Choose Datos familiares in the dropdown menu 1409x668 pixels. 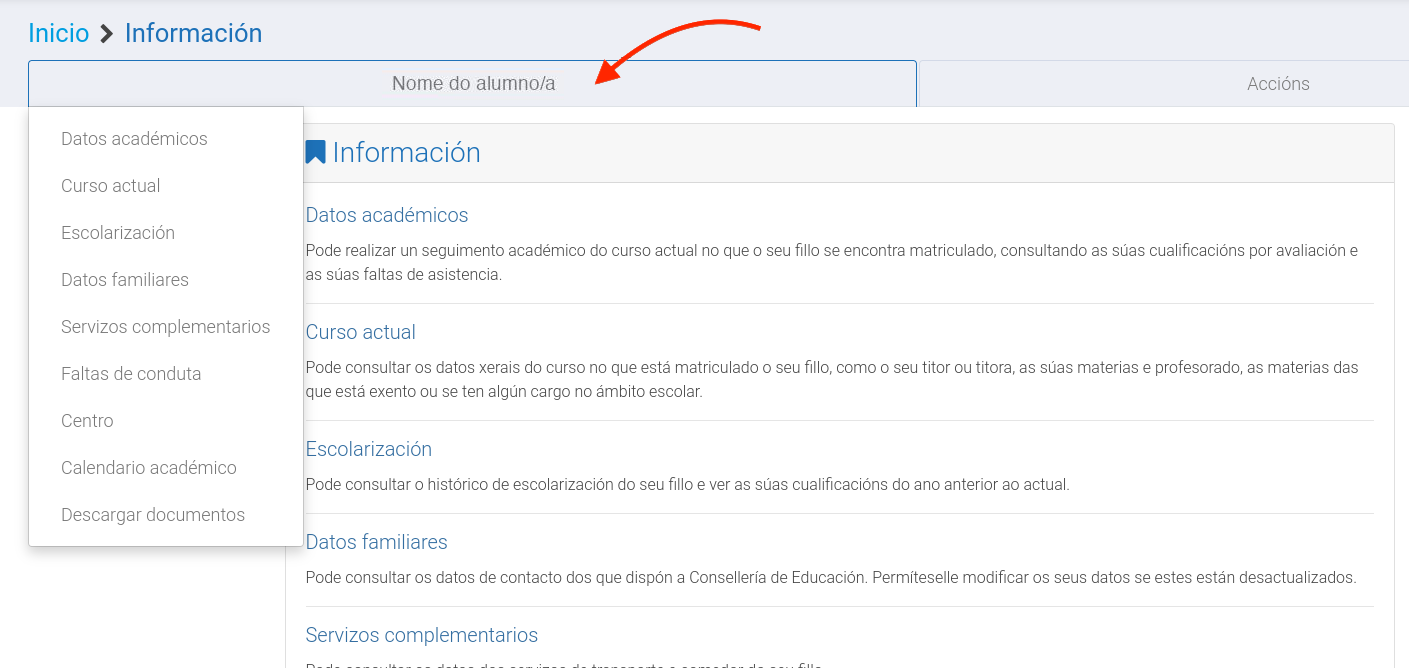[x=125, y=280]
